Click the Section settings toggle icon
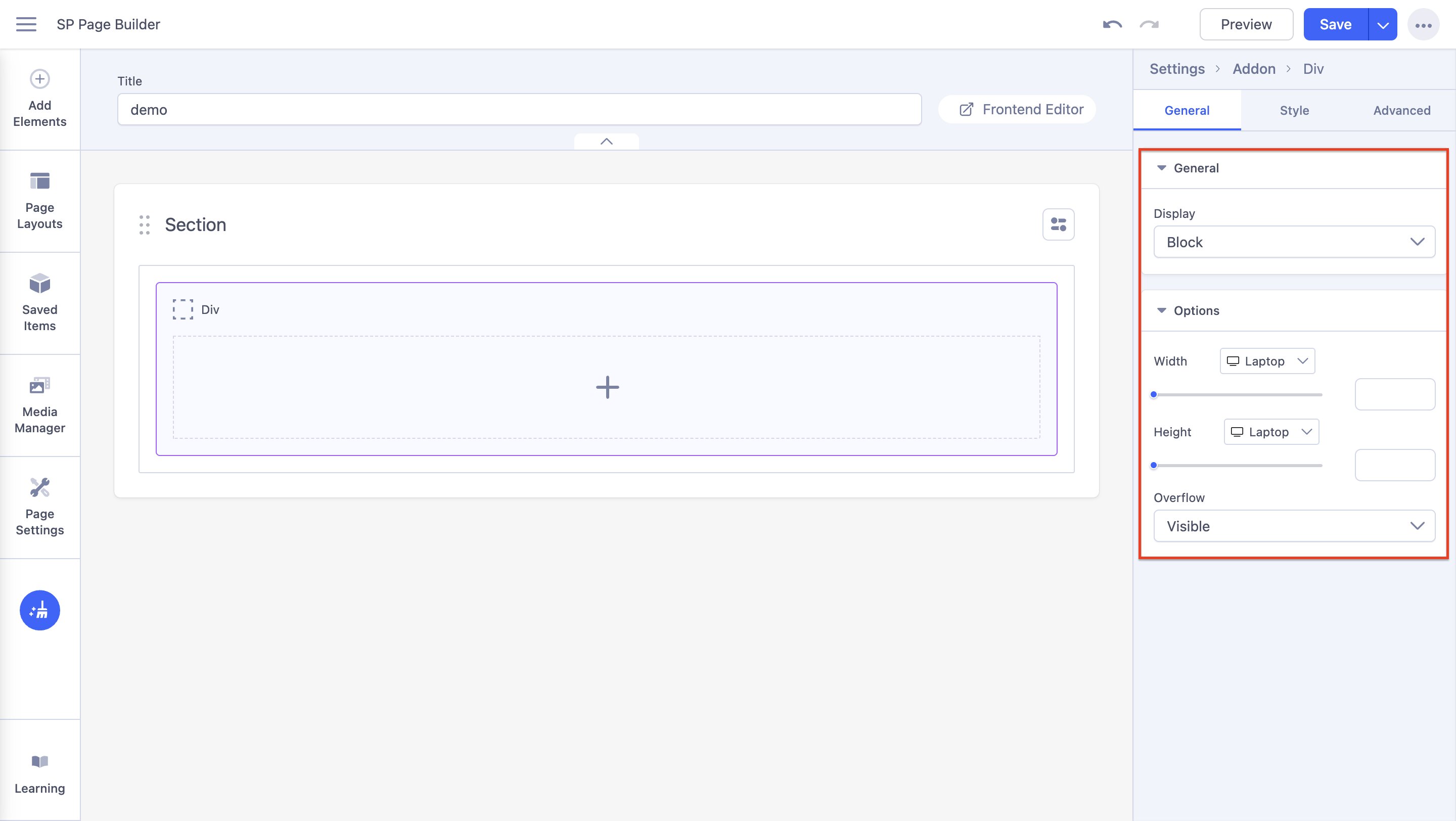The image size is (1456, 821). (x=1058, y=225)
